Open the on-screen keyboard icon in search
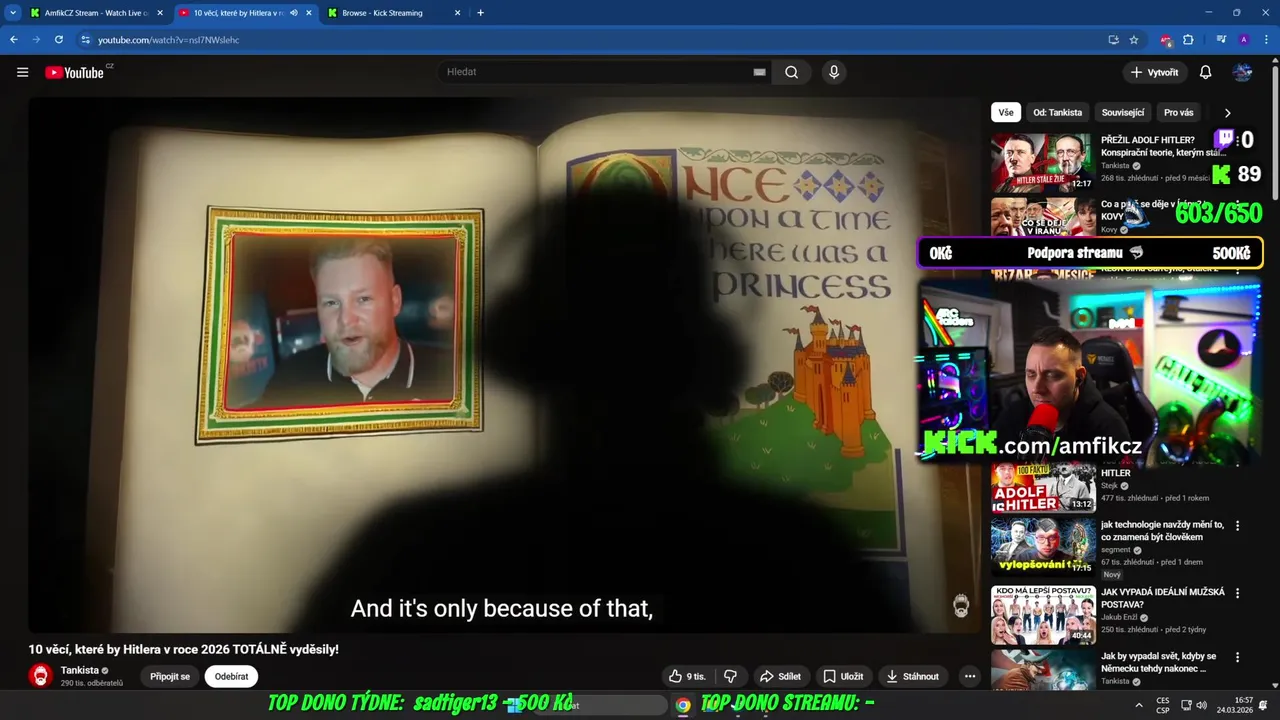 tap(759, 72)
